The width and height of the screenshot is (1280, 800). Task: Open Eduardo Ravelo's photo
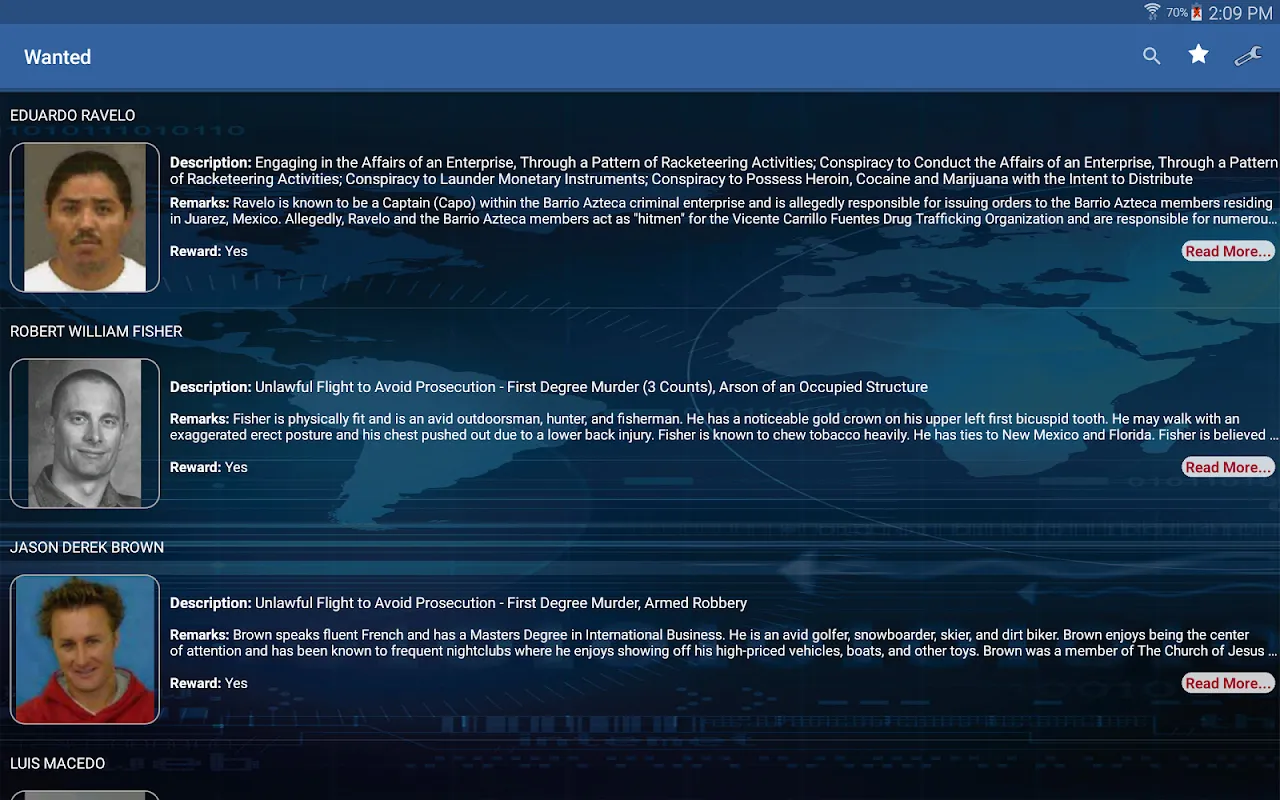pyautogui.click(x=85, y=217)
